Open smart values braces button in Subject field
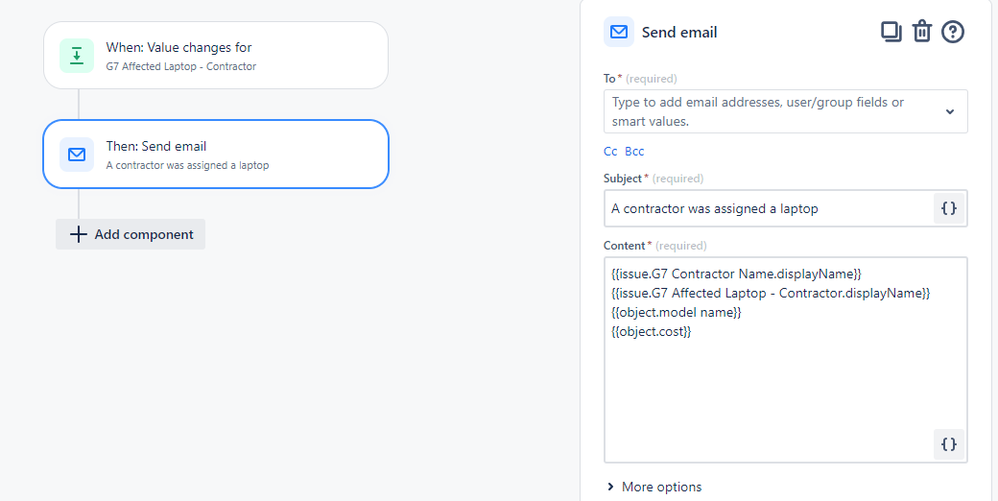 [x=949, y=208]
